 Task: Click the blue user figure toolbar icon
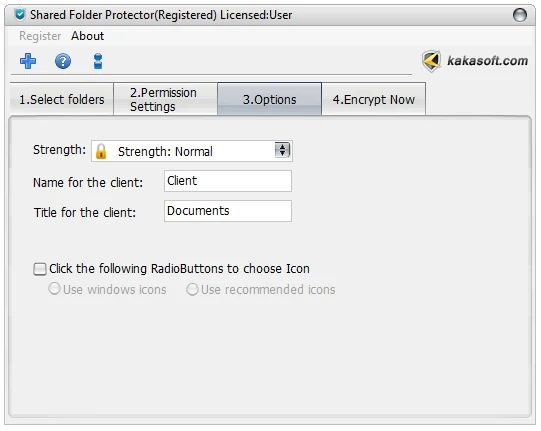click(x=98, y=61)
